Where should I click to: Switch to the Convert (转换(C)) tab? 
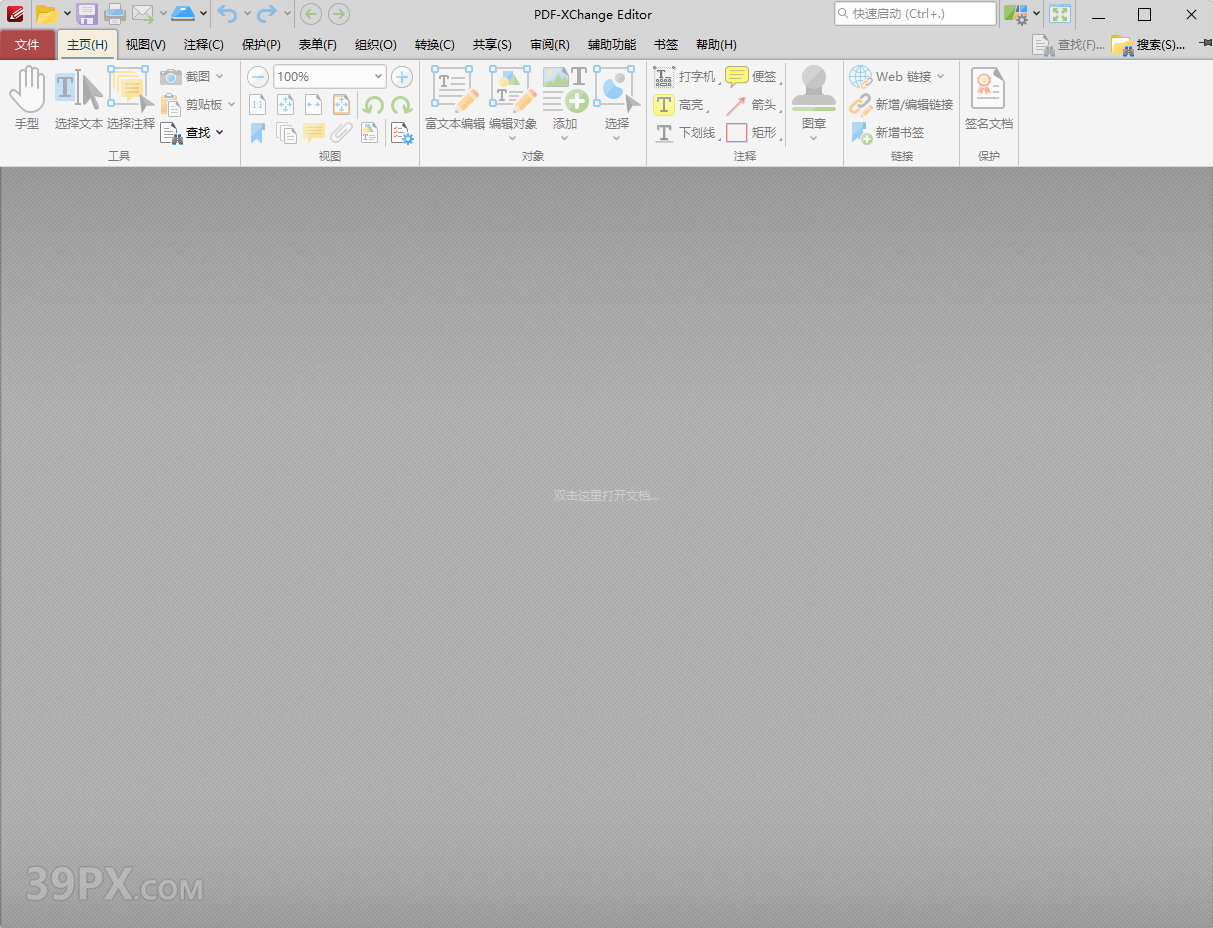pyautogui.click(x=435, y=45)
